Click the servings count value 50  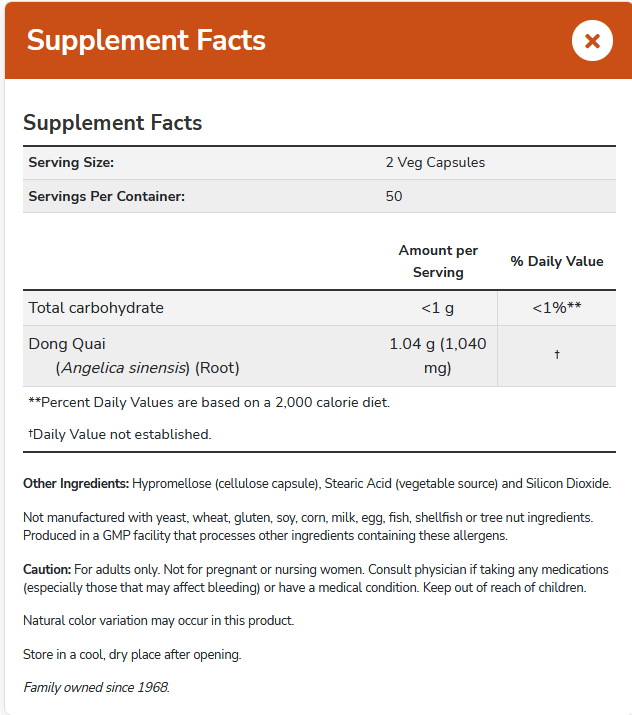point(394,196)
